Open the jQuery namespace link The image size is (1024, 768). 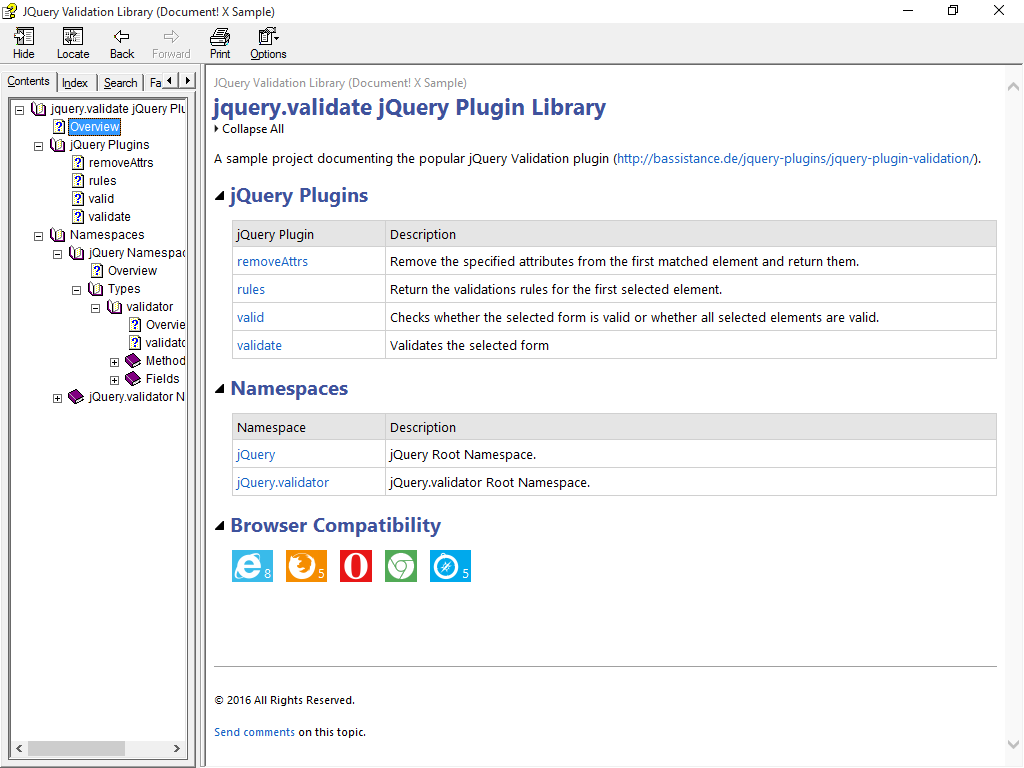[x=255, y=455]
